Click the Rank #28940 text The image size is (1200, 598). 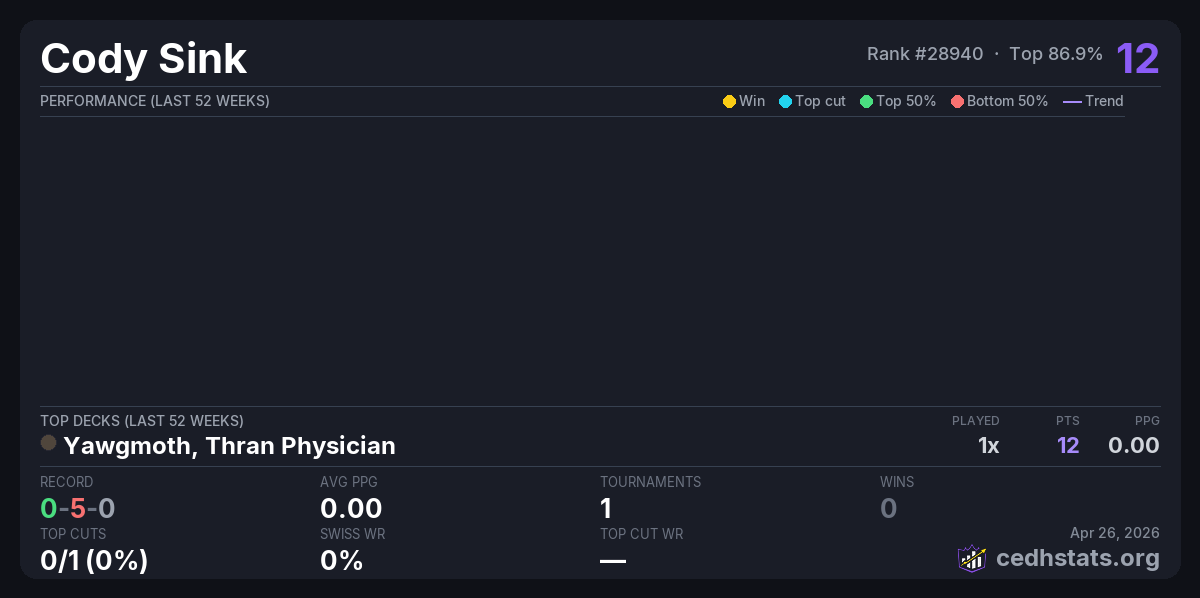point(925,54)
